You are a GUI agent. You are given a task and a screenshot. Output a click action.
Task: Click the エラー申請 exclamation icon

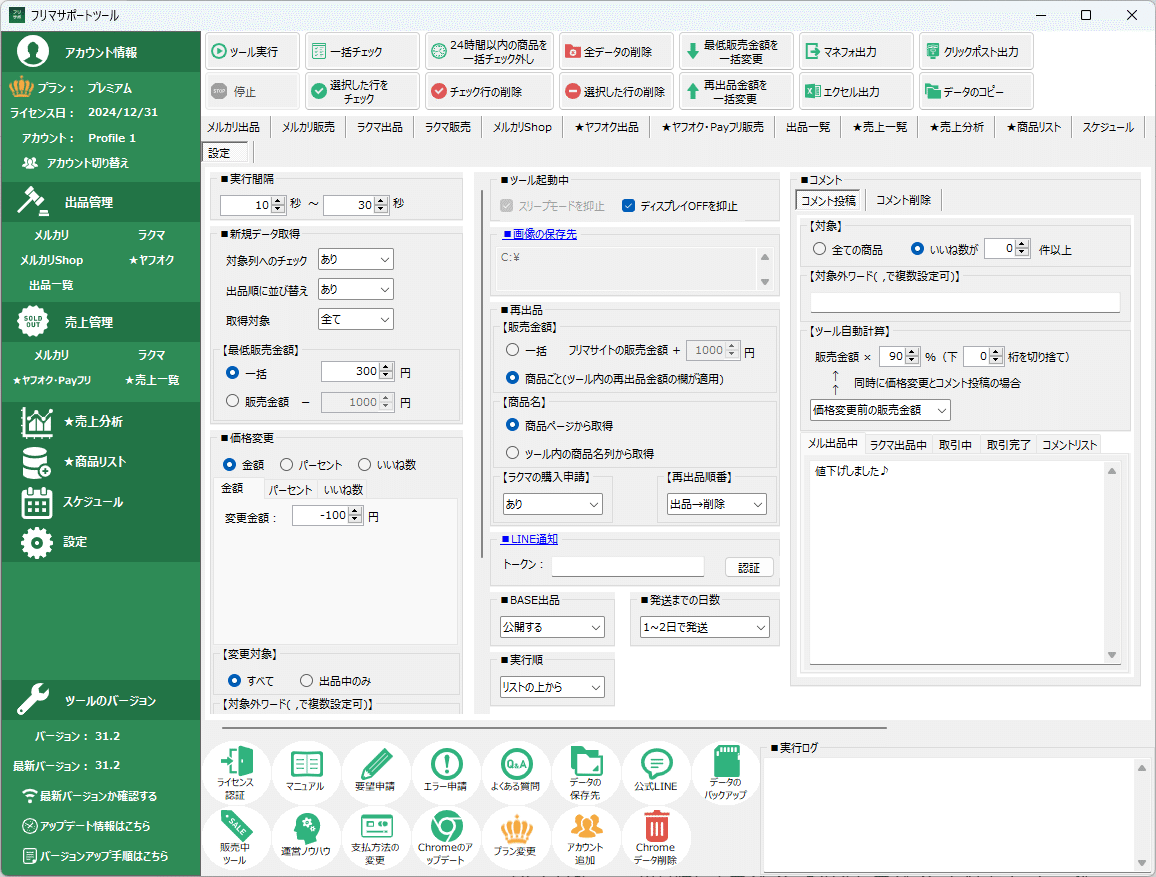[445, 772]
